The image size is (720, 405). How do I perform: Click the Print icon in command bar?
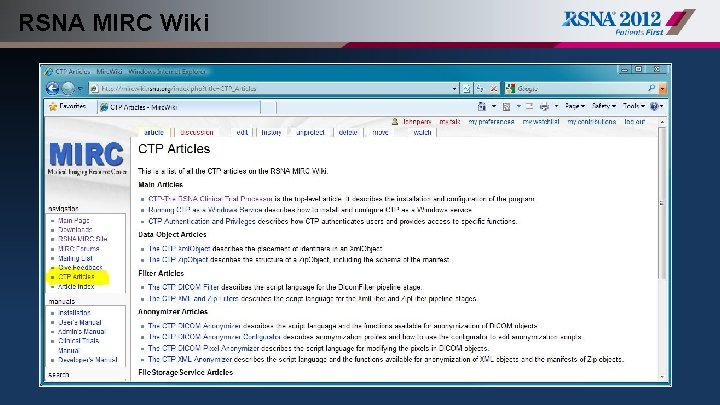point(544,107)
